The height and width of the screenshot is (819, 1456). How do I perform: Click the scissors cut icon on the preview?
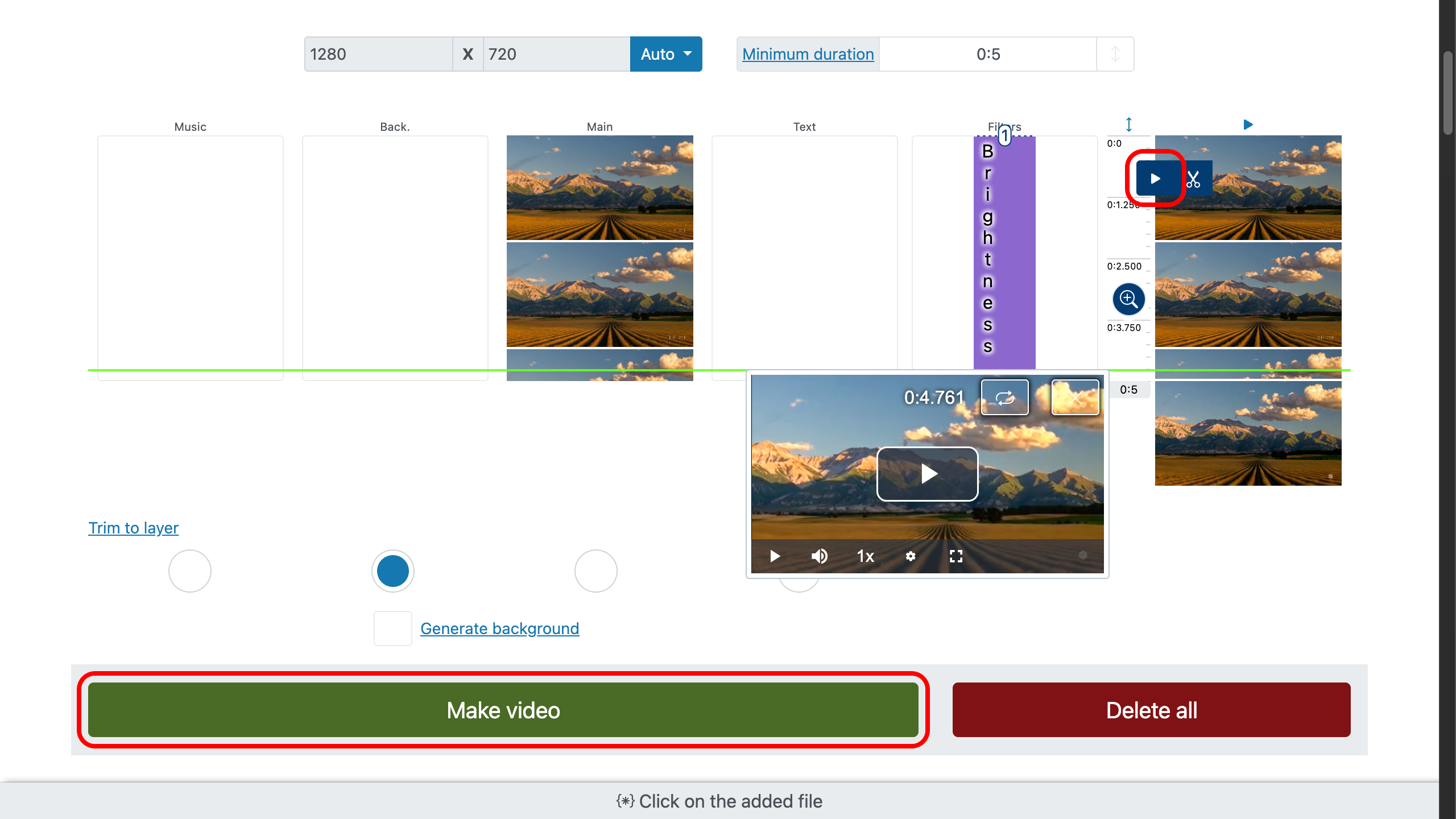[x=1193, y=179]
